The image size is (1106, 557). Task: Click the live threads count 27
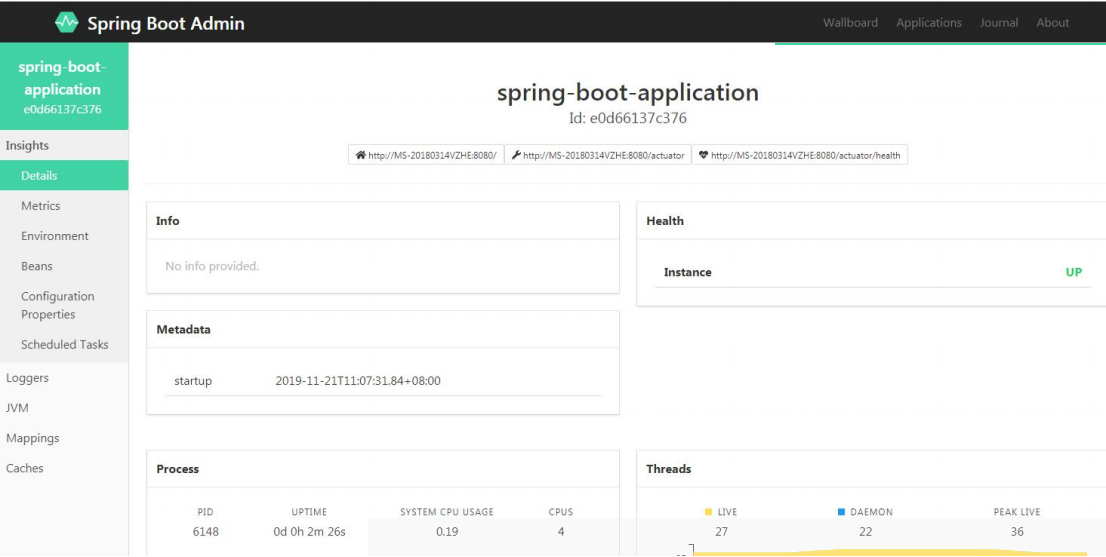coord(721,532)
